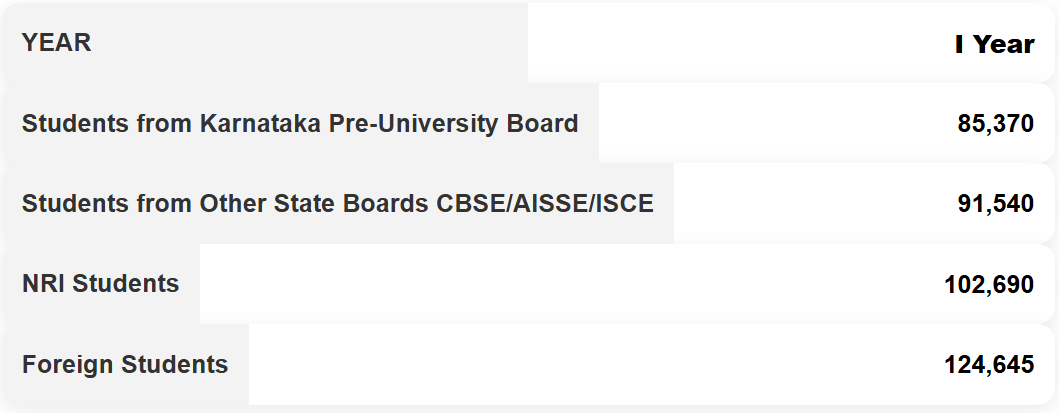Click the Students from Karnataka Pre-University Board label

(300, 124)
